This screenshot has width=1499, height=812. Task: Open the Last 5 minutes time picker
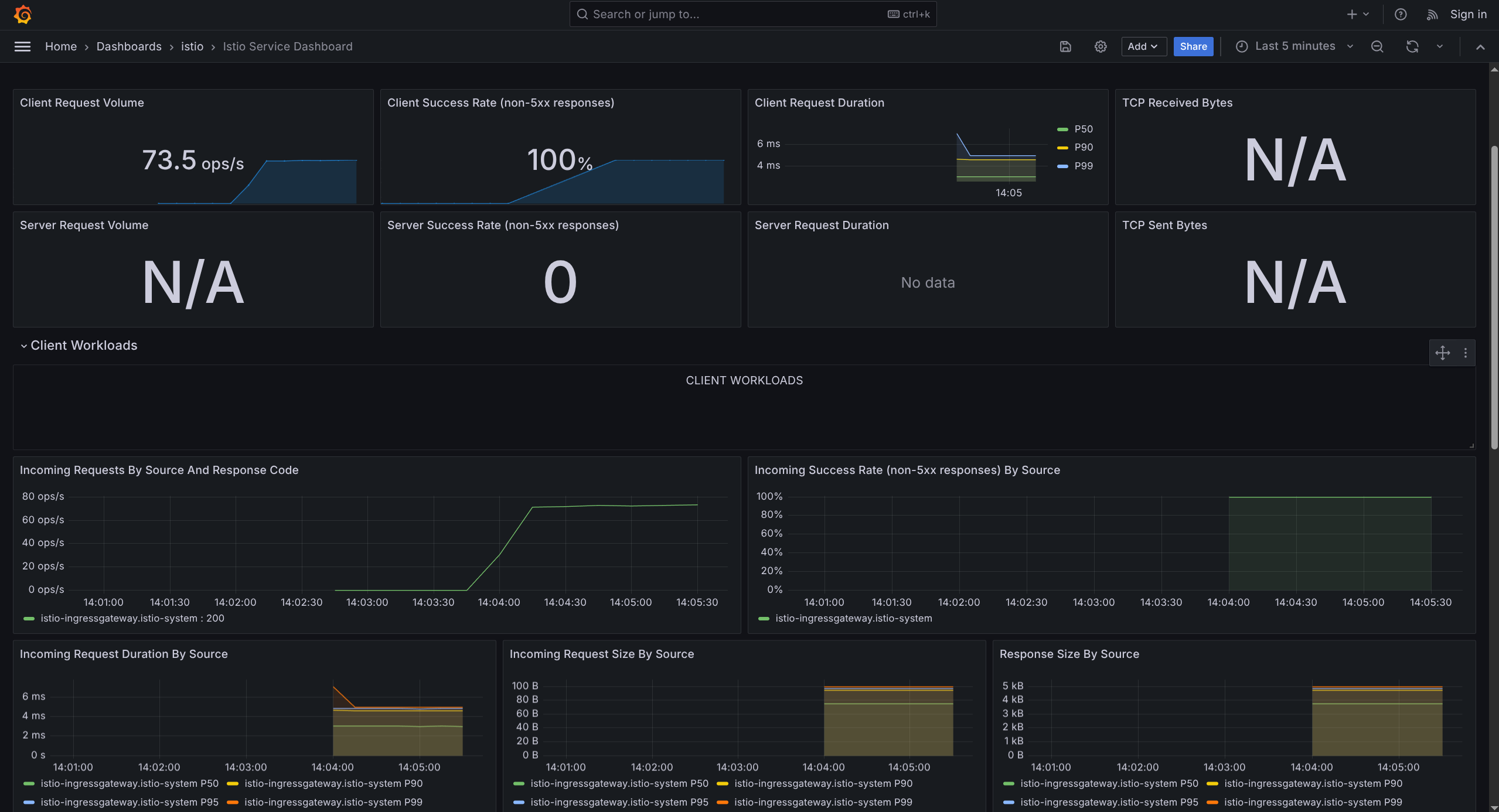pyautogui.click(x=1294, y=46)
